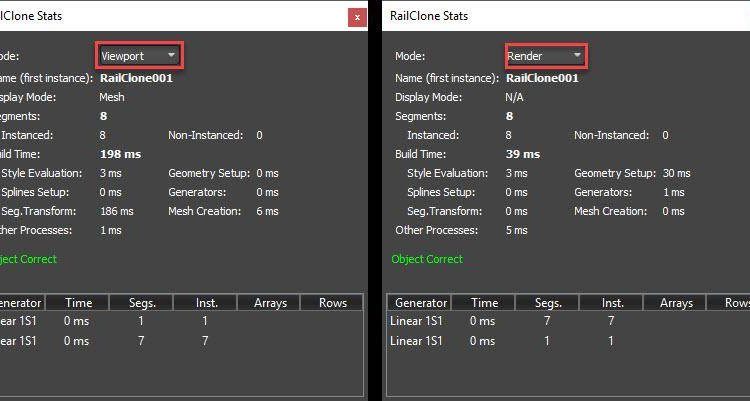The width and height of the screenshot is (750, 401).
Task: Click Arrays column header in Render stats window
Action: 676,303
